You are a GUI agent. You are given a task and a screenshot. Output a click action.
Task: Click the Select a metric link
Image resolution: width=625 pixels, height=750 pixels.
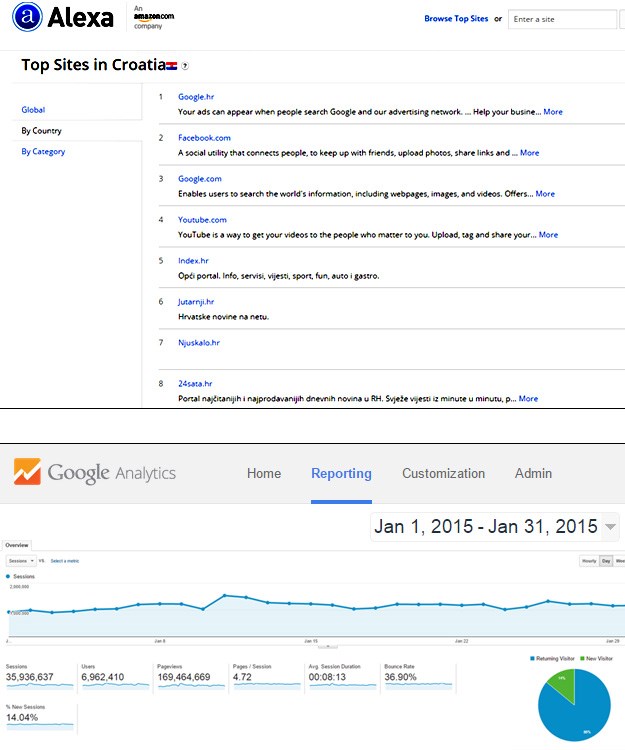[x=65, y=561]
